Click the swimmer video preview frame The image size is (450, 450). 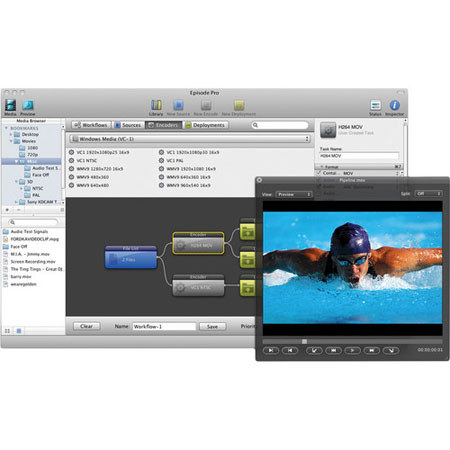[353, 268]
